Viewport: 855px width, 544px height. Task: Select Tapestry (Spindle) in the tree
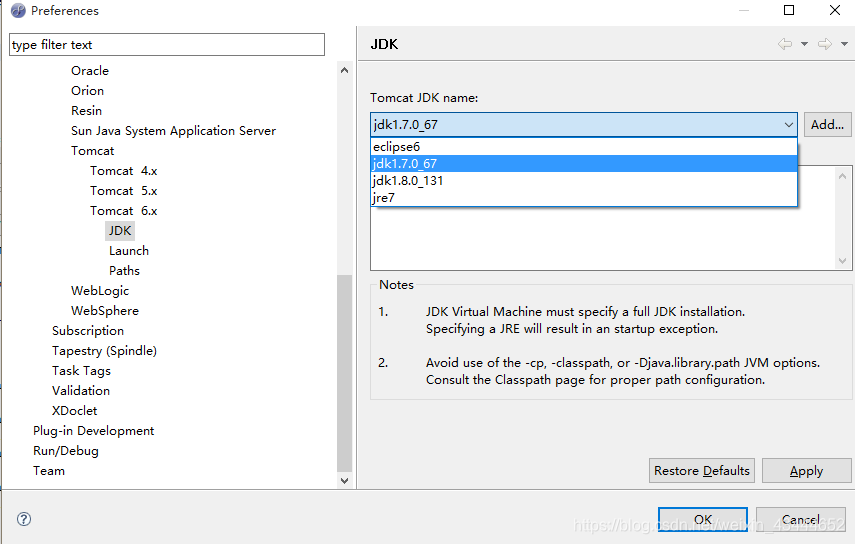pos(104,350)
